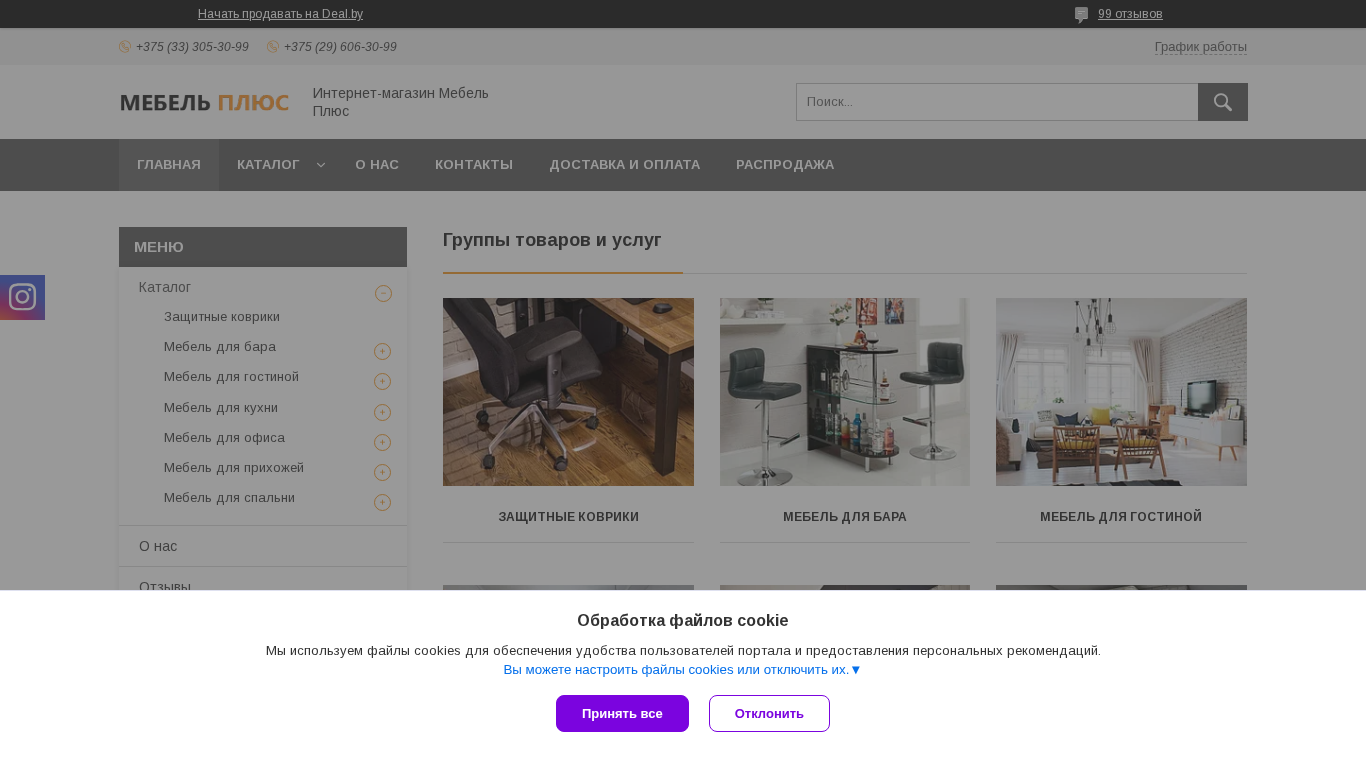Expand Мебель для кухни submenu
Screen dimensions: 1366x768
tap(382, 412)
